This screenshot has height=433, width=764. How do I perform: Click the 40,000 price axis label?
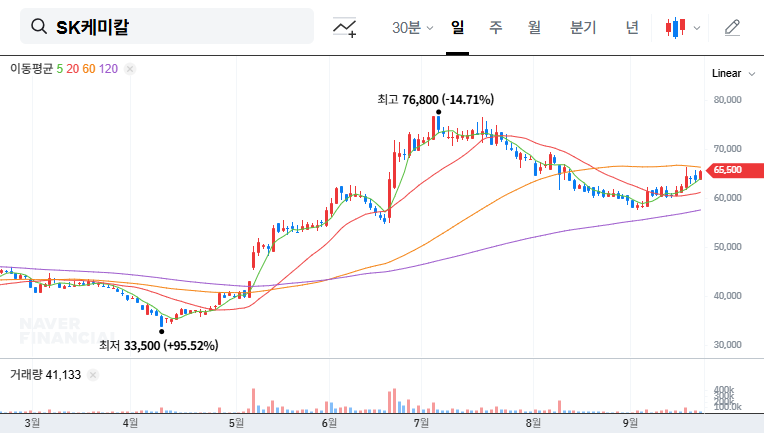pos(727,296)
